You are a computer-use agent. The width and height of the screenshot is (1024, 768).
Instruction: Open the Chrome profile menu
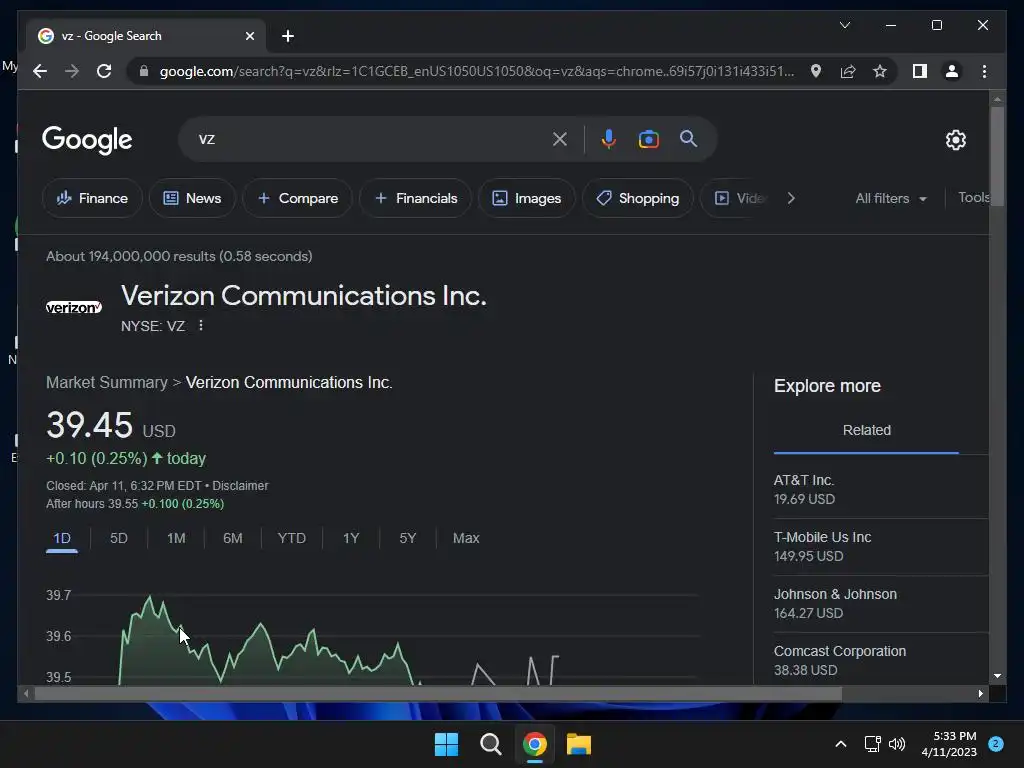952,71
